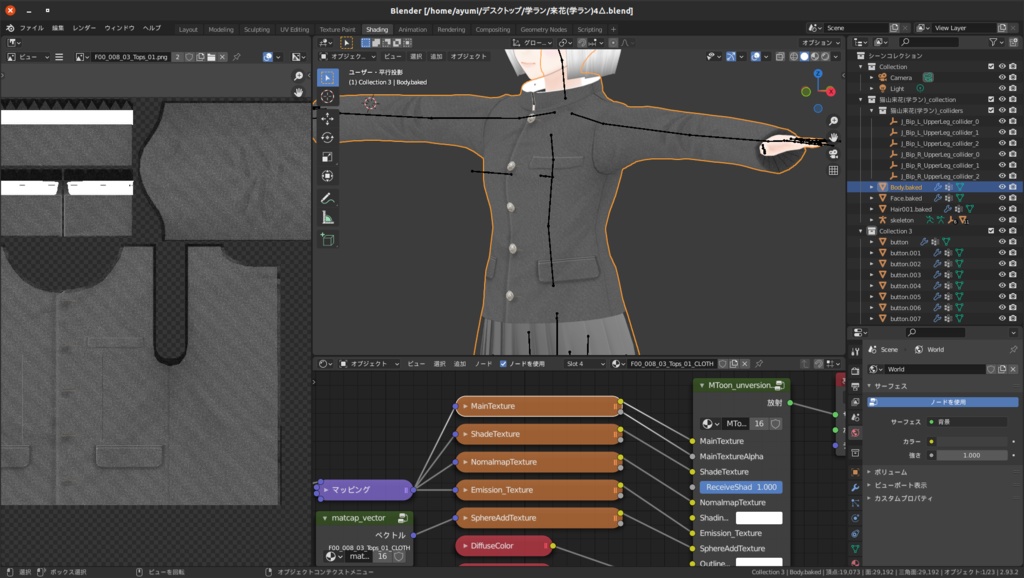The height and width of the screenshot is (578, 1024).
Task: Click the World strength value field
Action: point(971,455)
